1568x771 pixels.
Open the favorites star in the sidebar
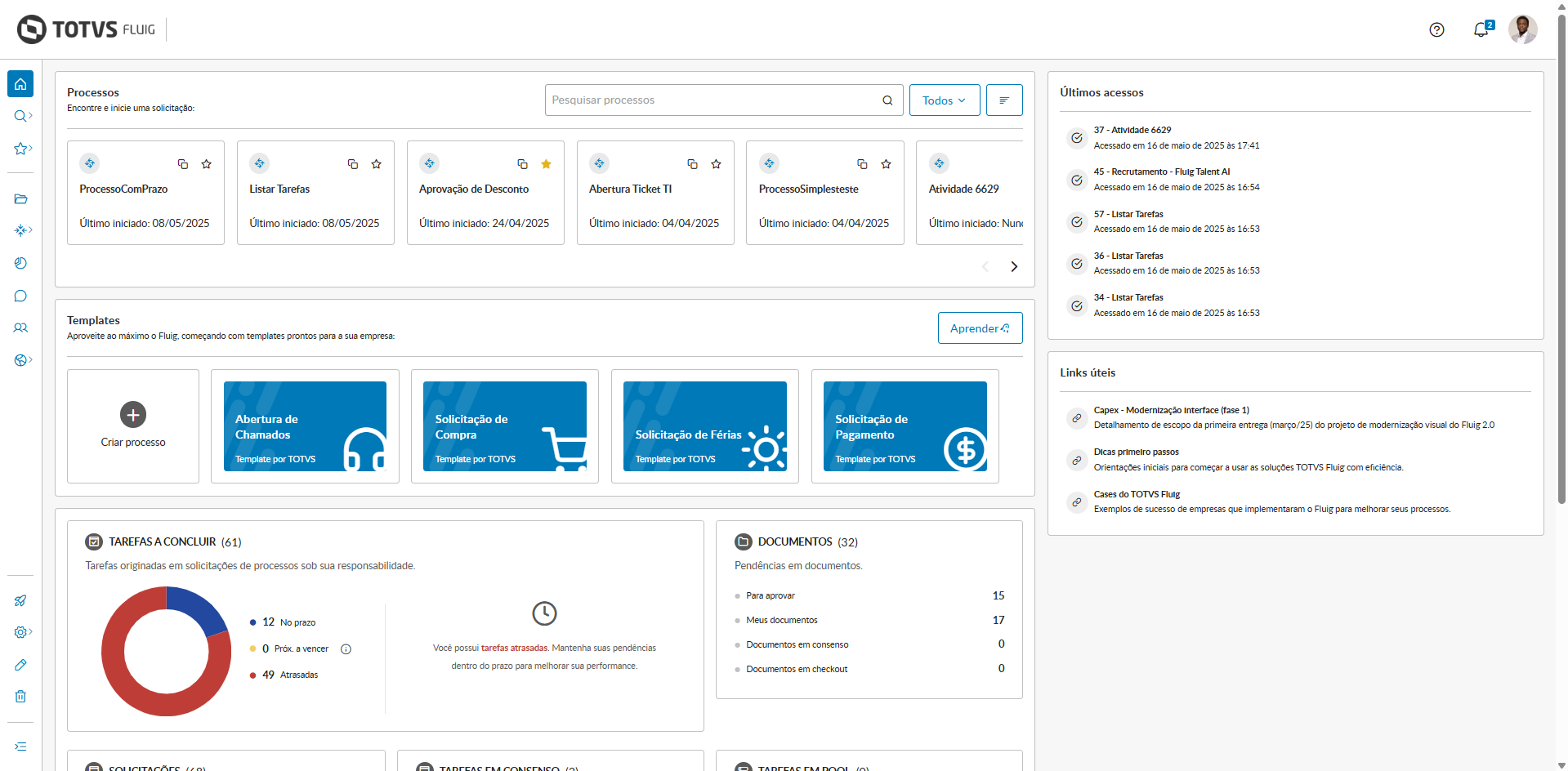pos(23,149)
